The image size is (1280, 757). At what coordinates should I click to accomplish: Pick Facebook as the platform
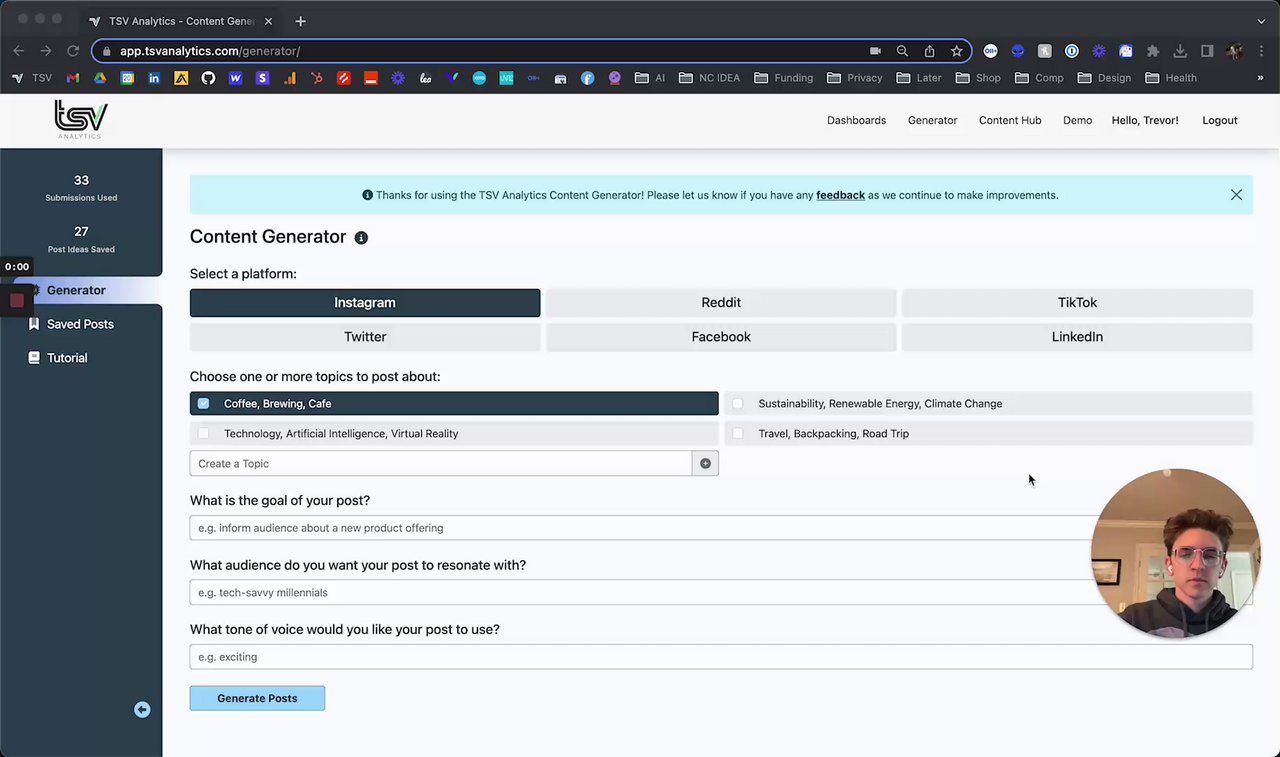[721, 337]
